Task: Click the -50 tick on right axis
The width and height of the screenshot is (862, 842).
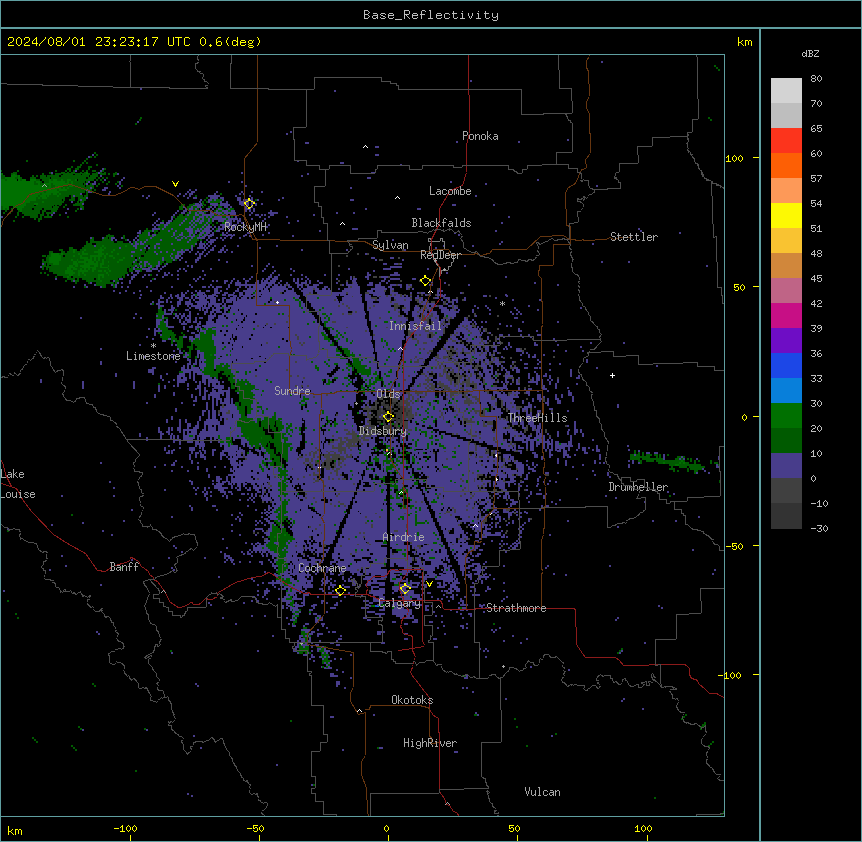Action: tap(734, 546)
